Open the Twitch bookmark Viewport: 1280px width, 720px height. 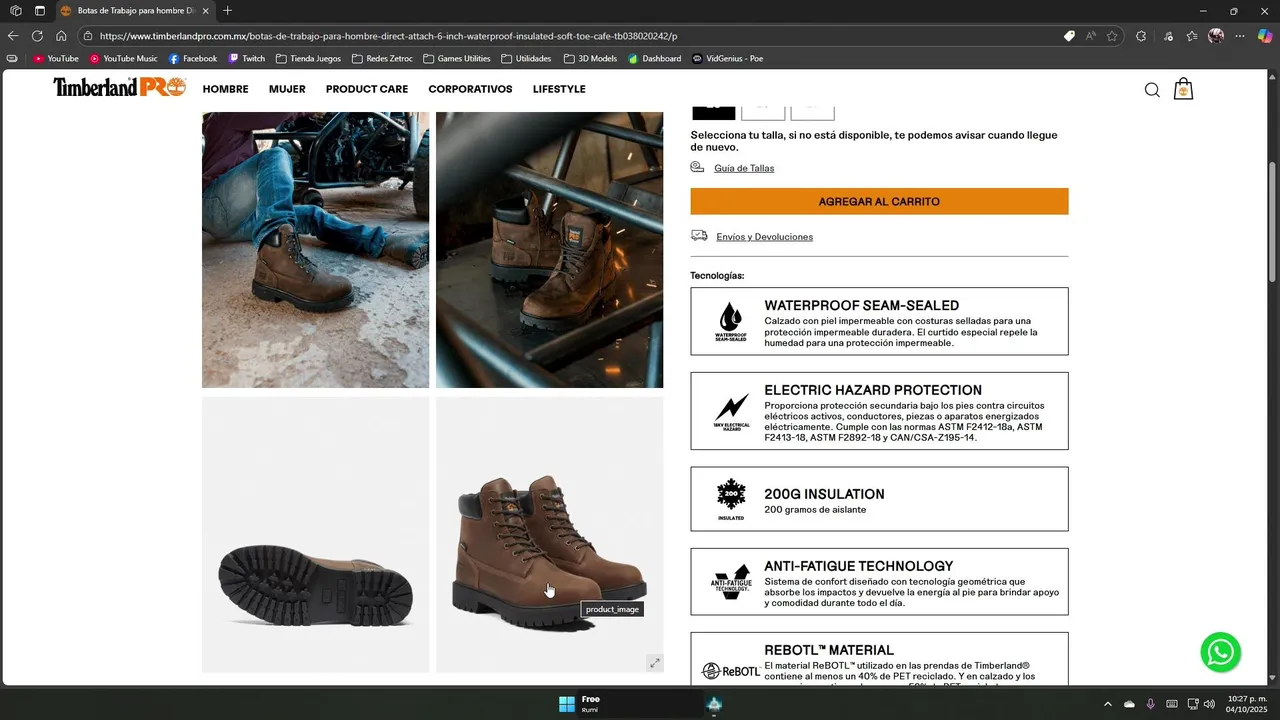246,59
